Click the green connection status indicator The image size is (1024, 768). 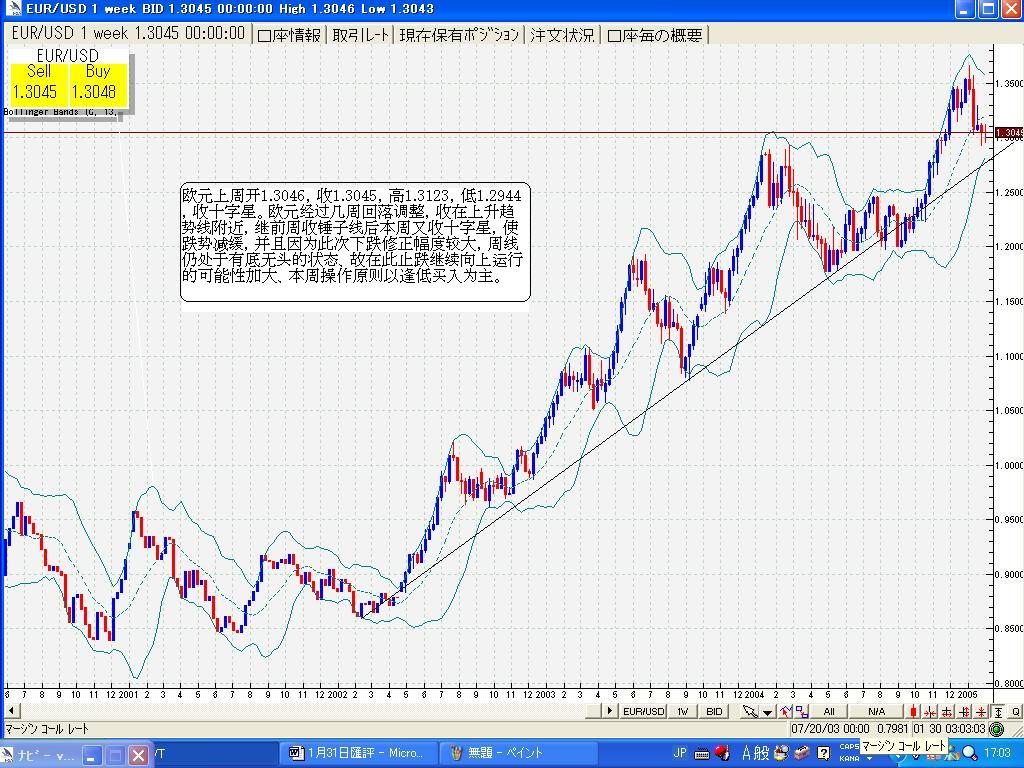(996, 729)
